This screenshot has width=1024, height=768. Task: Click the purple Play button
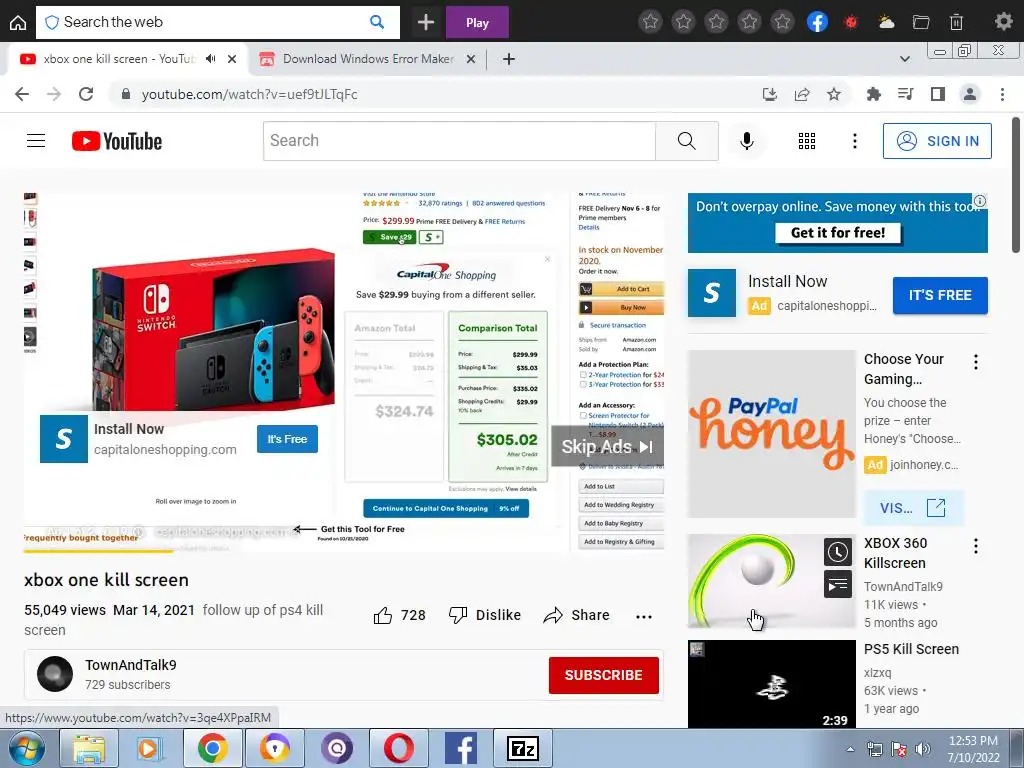point(477,22)
